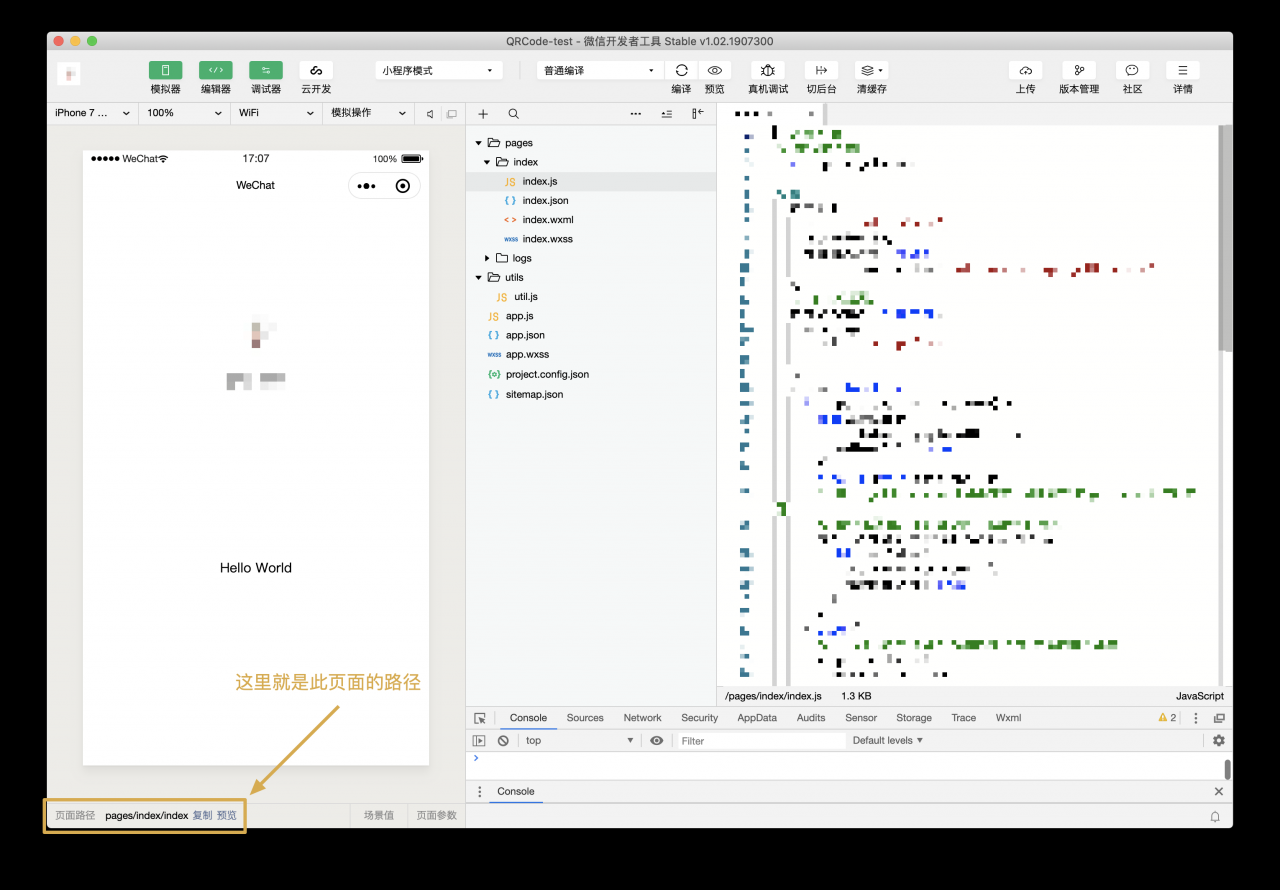This screenshot has height=890, width=1280.
Task: Click the 切后台 switch-to-background icon
Action: (x=821, y=70)
